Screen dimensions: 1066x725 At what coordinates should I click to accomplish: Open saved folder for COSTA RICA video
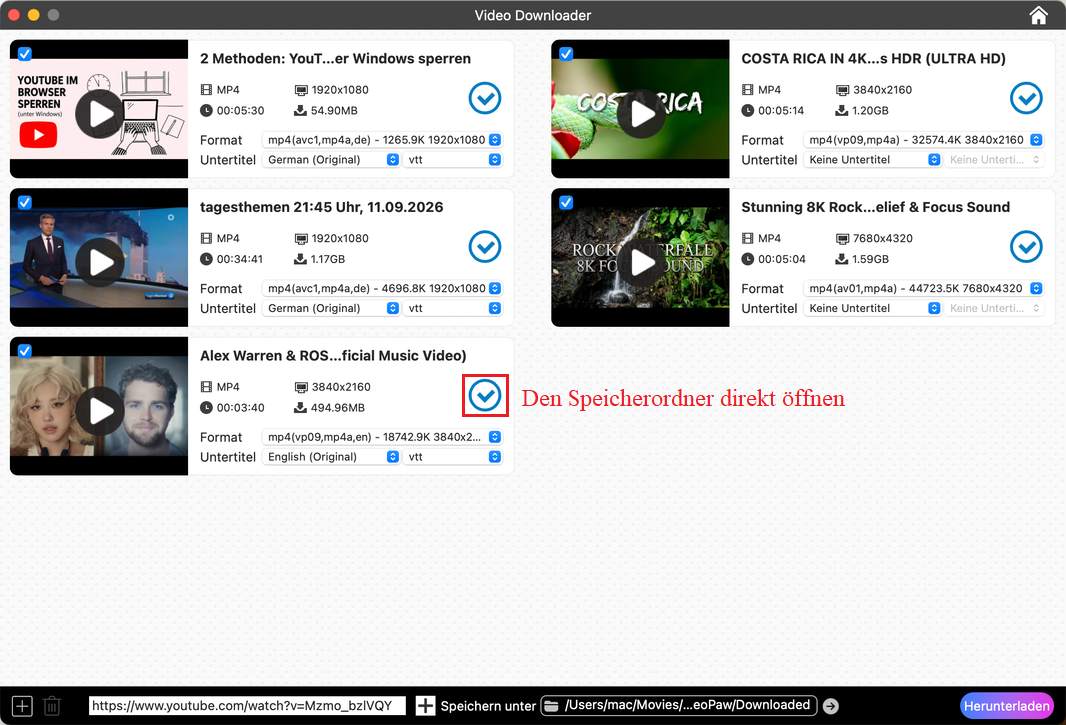(x=1026, y=98)
